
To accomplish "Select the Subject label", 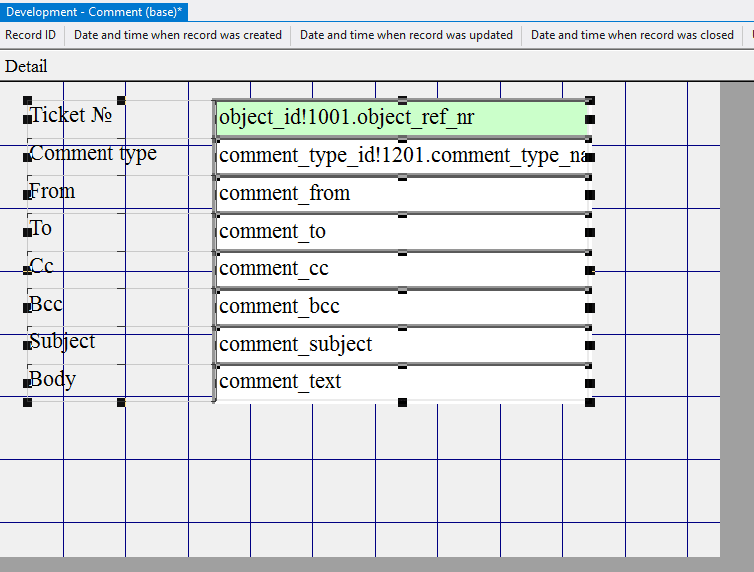I will [x=63, y=342].
